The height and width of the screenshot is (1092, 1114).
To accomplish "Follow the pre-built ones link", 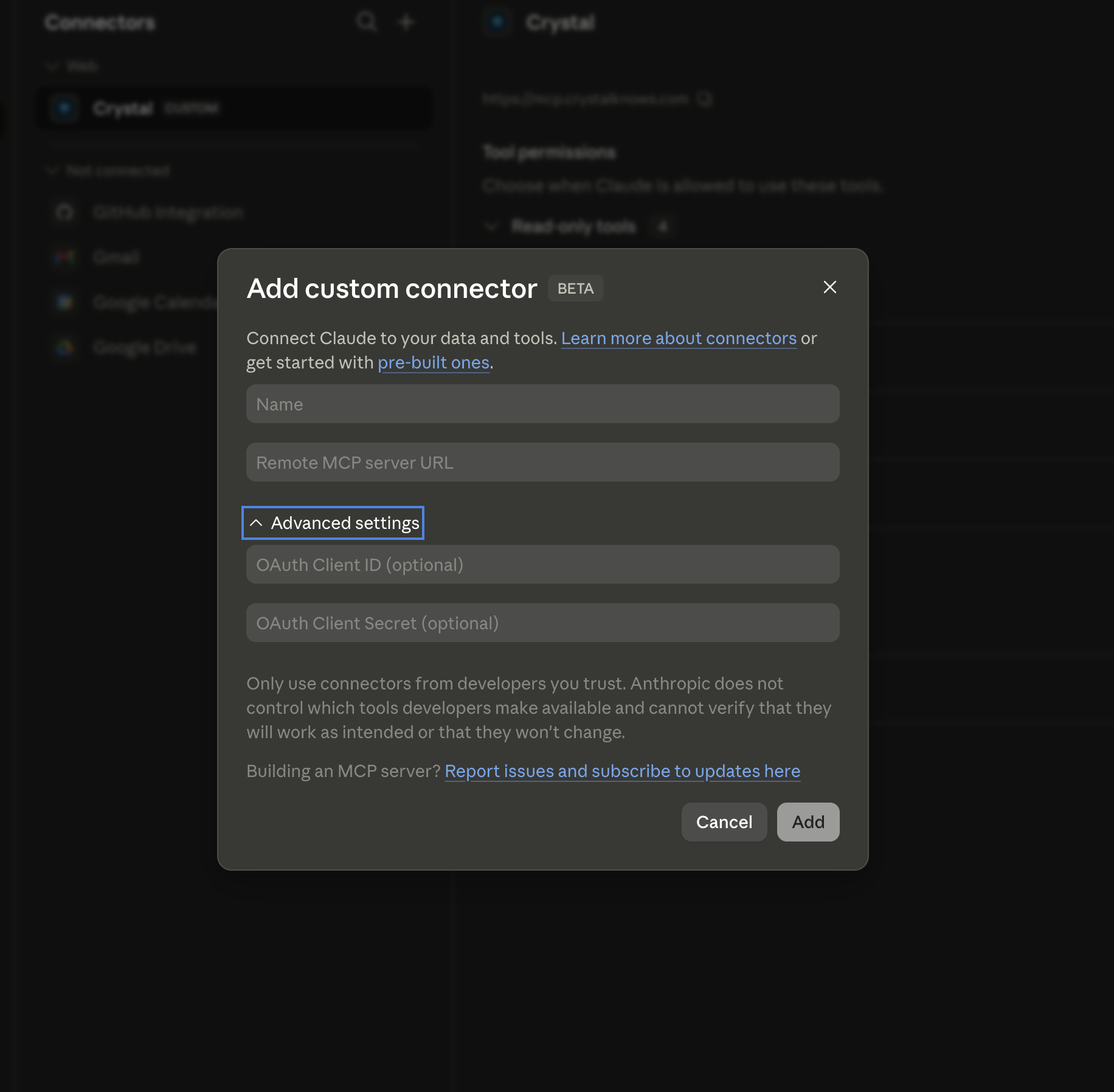I will coord(434,362).
